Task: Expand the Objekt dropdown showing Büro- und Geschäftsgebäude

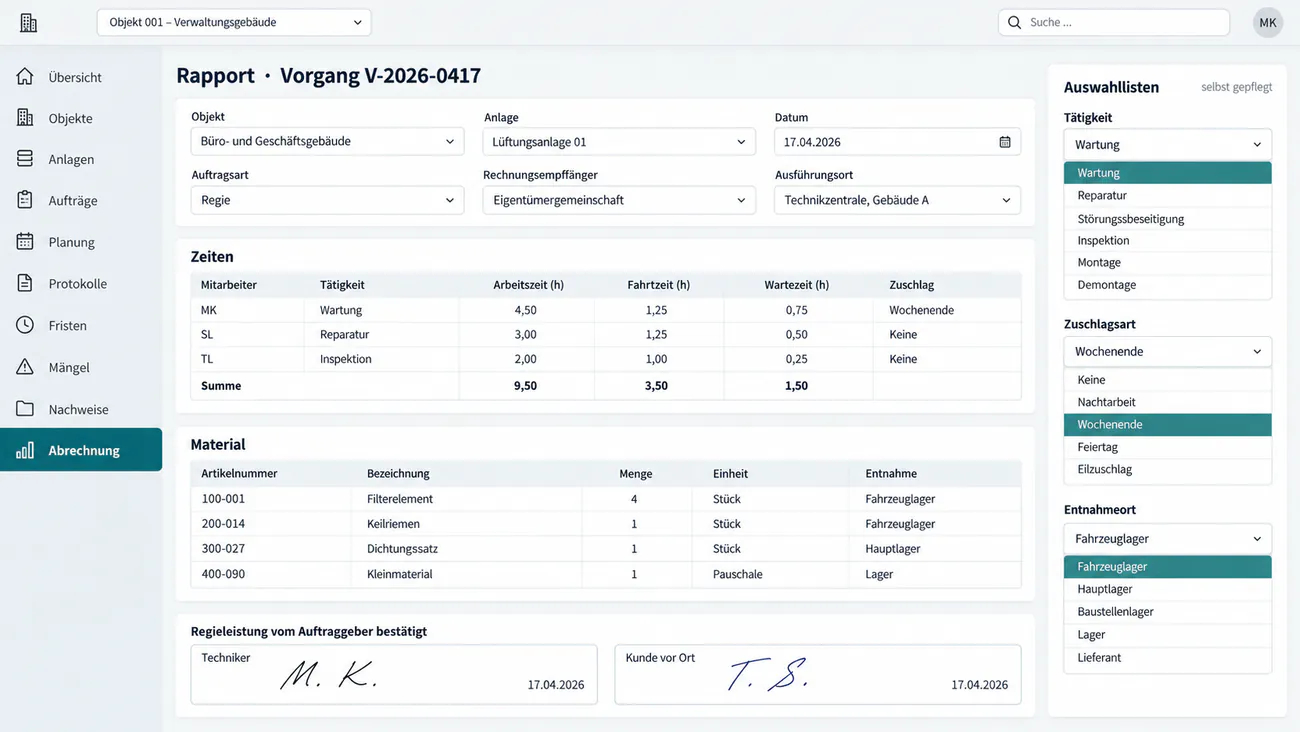Action: point(327,142)
